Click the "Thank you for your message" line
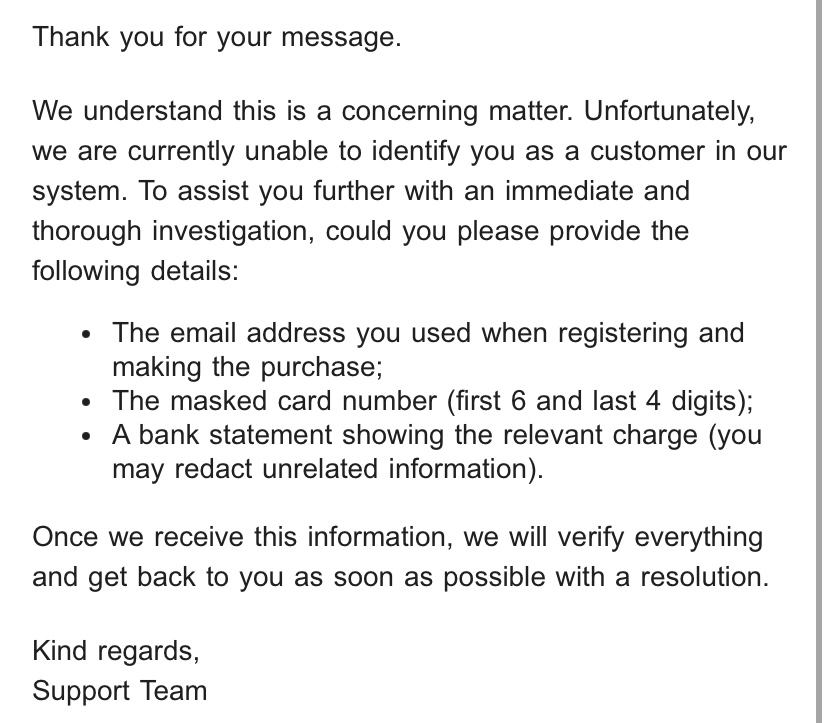Screen dimensions: 828x723 pos(216,38)
